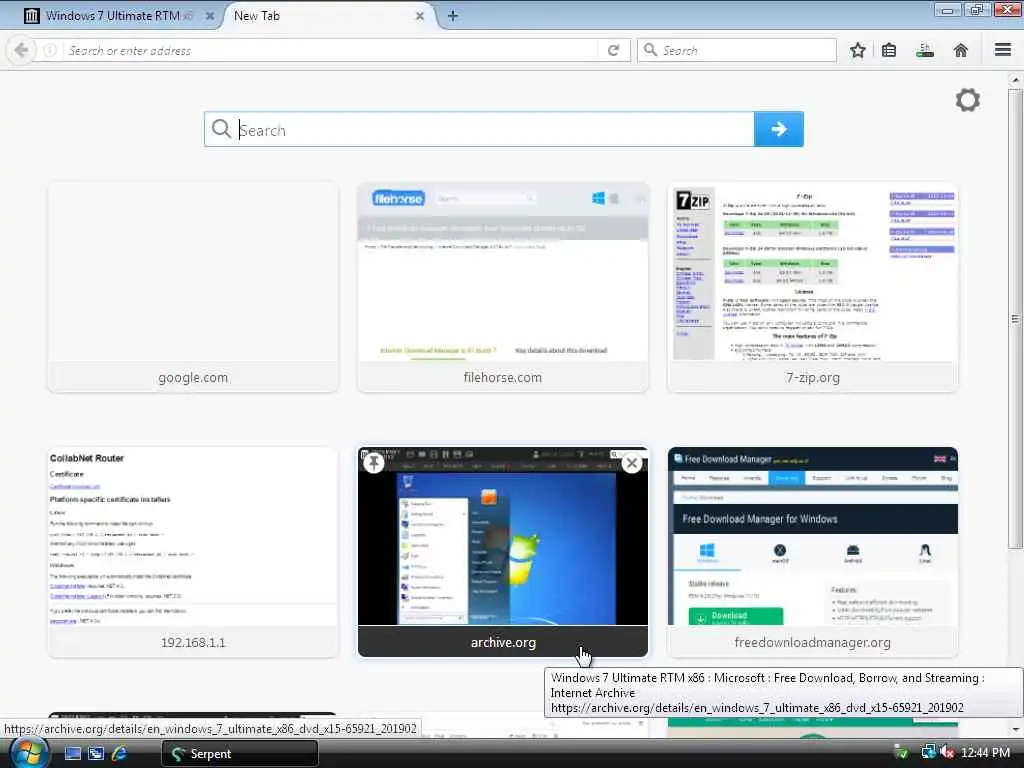Remove the archive.org tile with X
This screenshot has height=768, width=1024.
click(632, 463)
